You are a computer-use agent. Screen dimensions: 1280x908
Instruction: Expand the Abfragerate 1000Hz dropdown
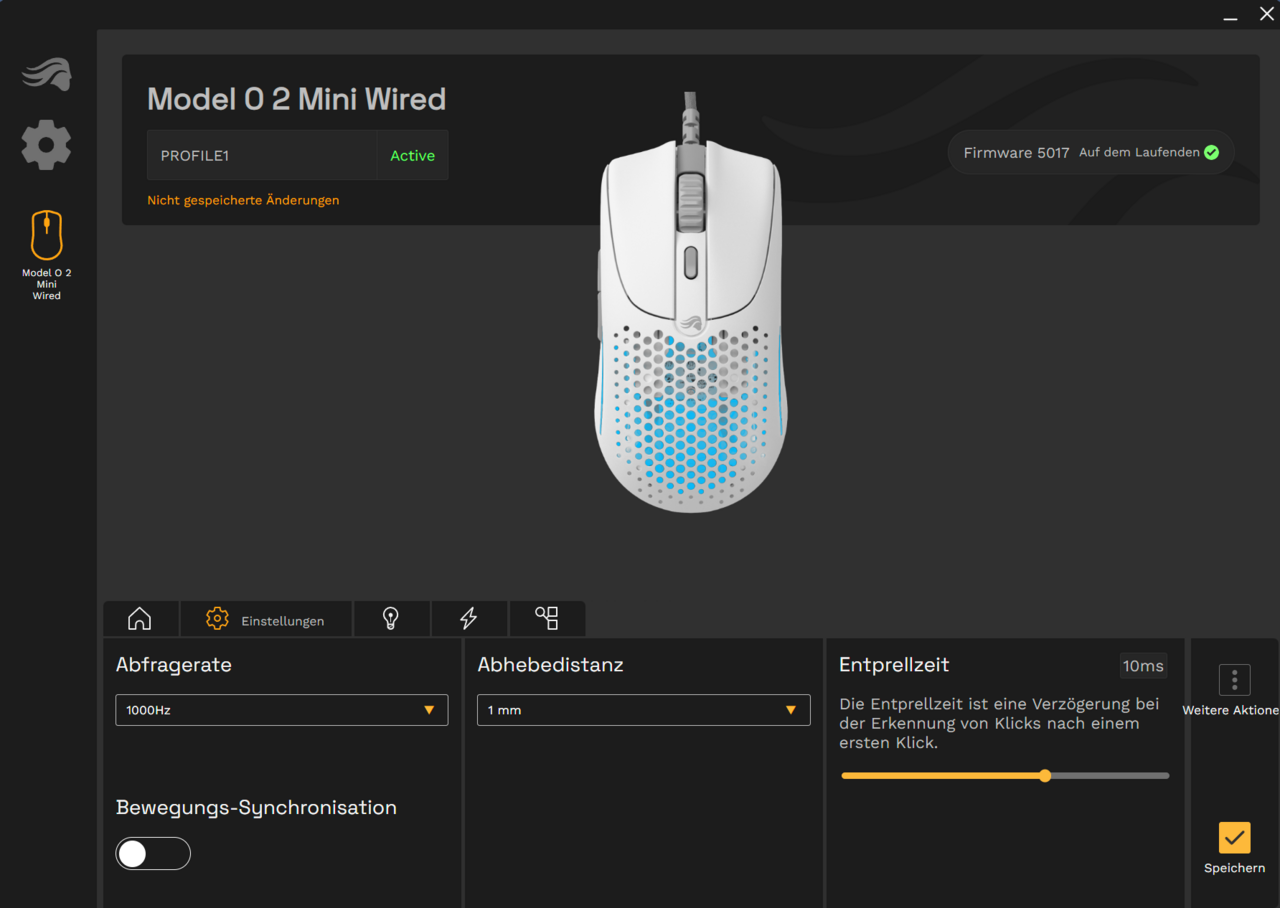(282, 710)
